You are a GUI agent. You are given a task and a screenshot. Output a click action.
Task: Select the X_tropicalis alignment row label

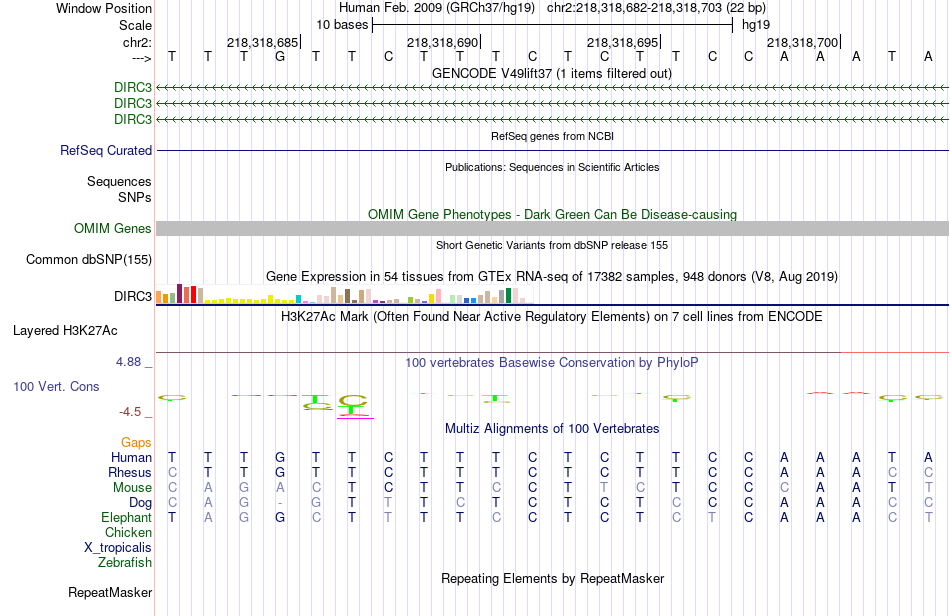118,548
